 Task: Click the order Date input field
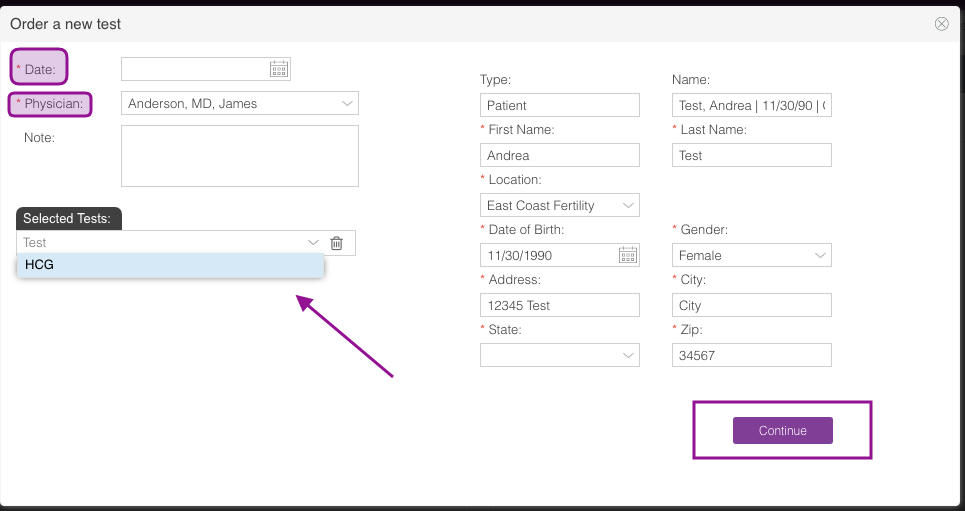tap(195, 69)
